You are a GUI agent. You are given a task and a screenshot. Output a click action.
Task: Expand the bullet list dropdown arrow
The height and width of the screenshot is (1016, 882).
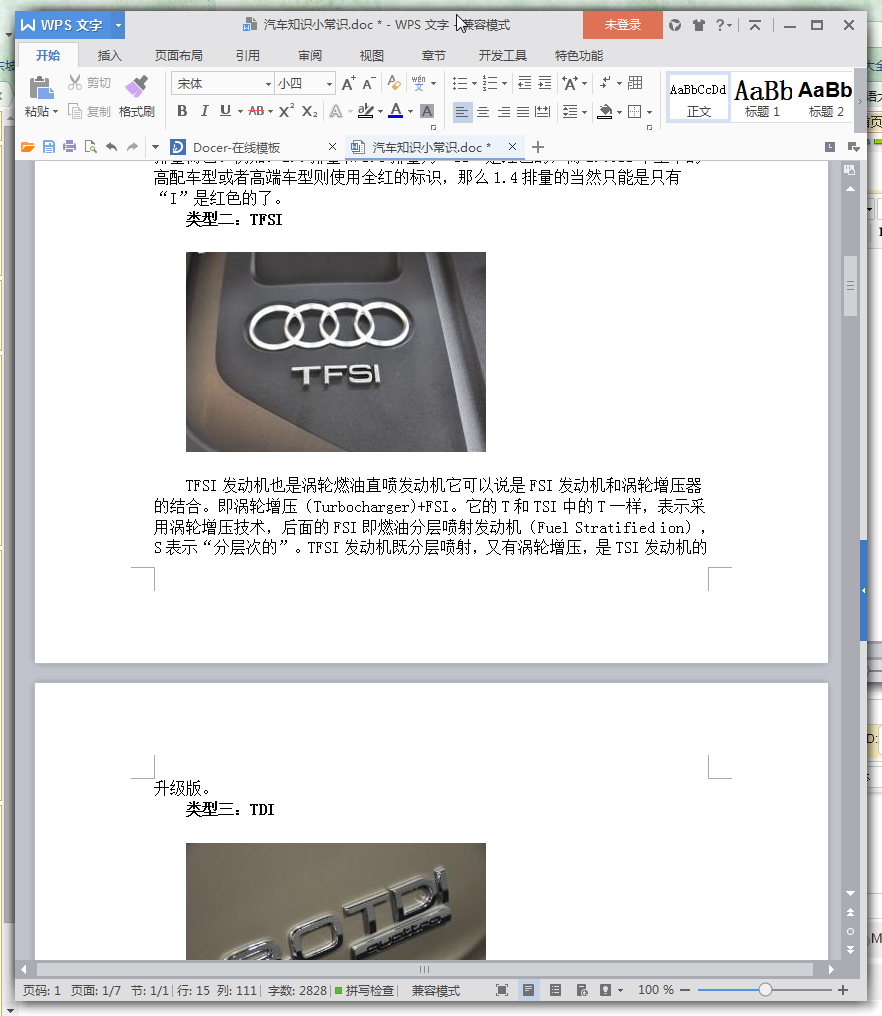(474, 84)
